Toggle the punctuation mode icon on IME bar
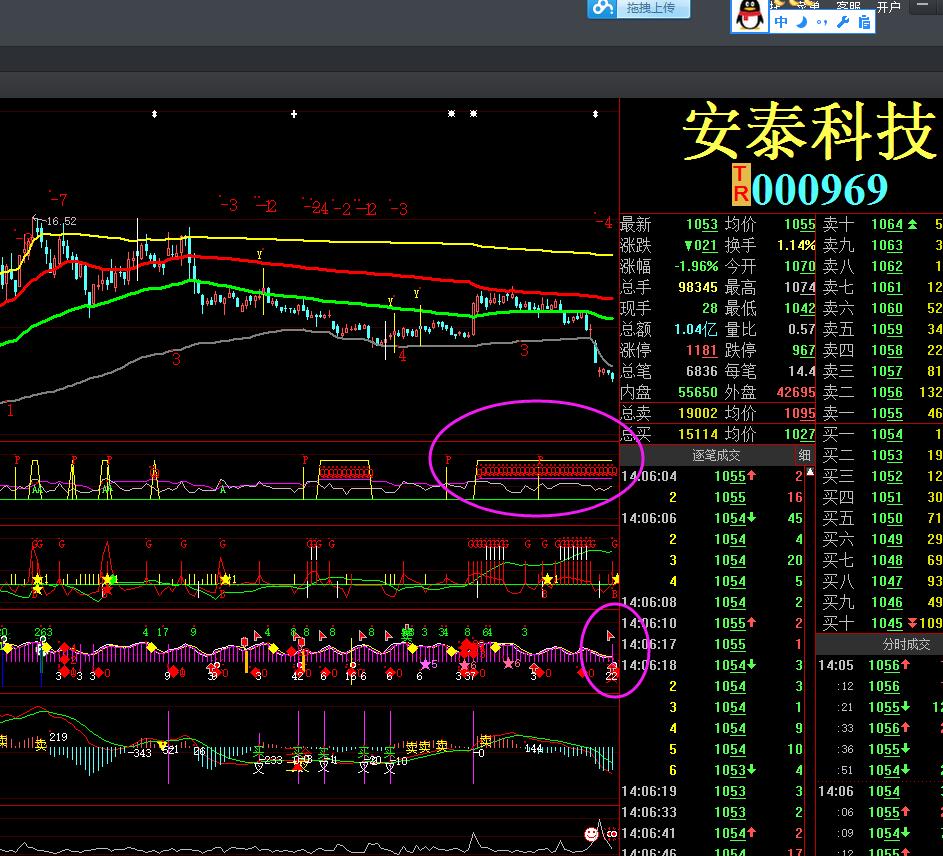This screenshot has width=943, height=856. (x=822, y=23)
